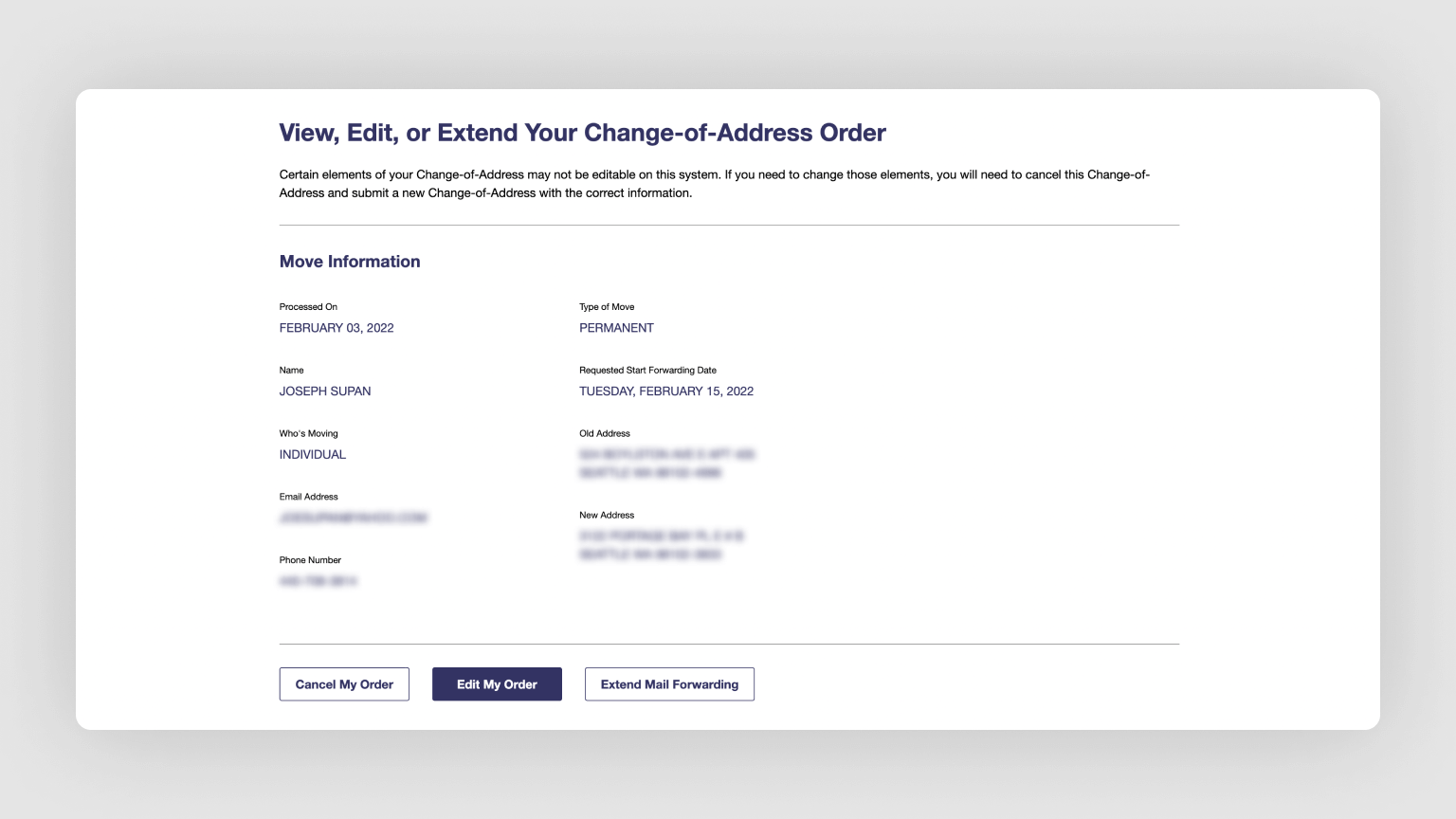Click the 'Email Address' label

[308, 496]
